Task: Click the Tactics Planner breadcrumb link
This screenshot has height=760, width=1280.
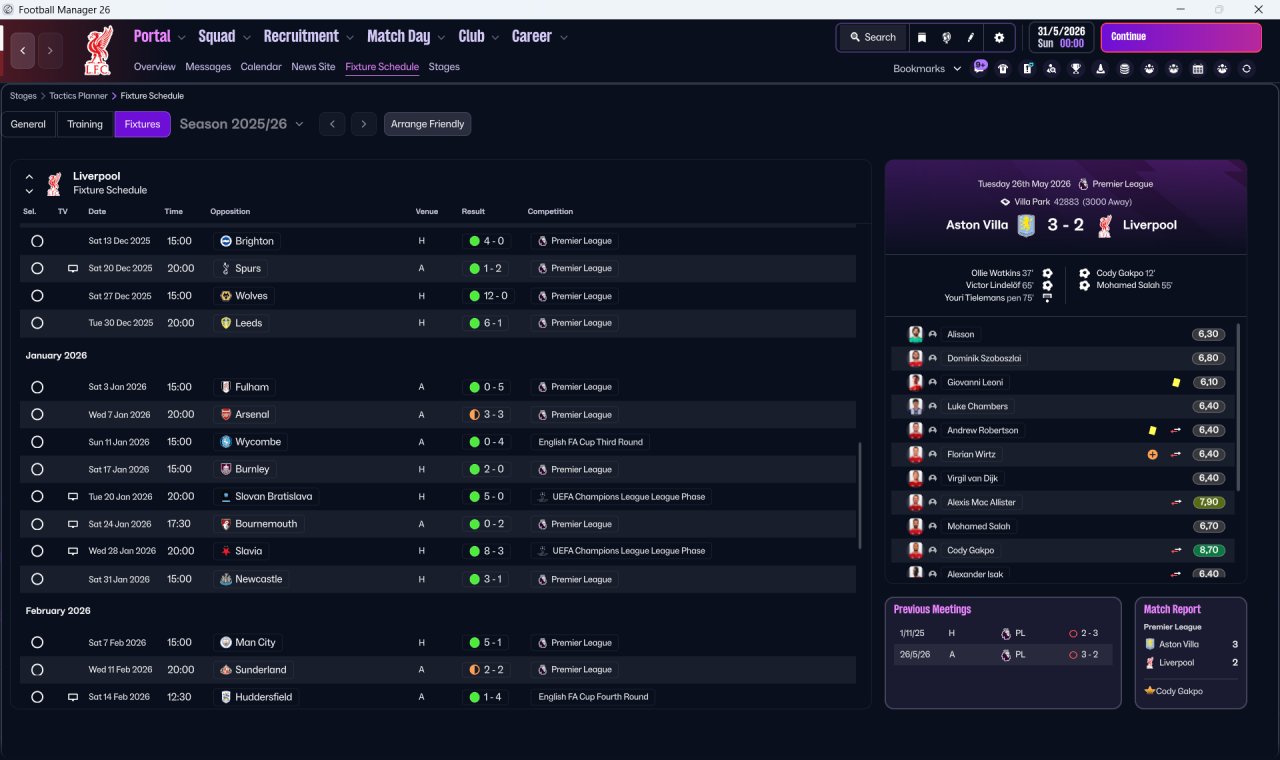Action: pos(78,96)
